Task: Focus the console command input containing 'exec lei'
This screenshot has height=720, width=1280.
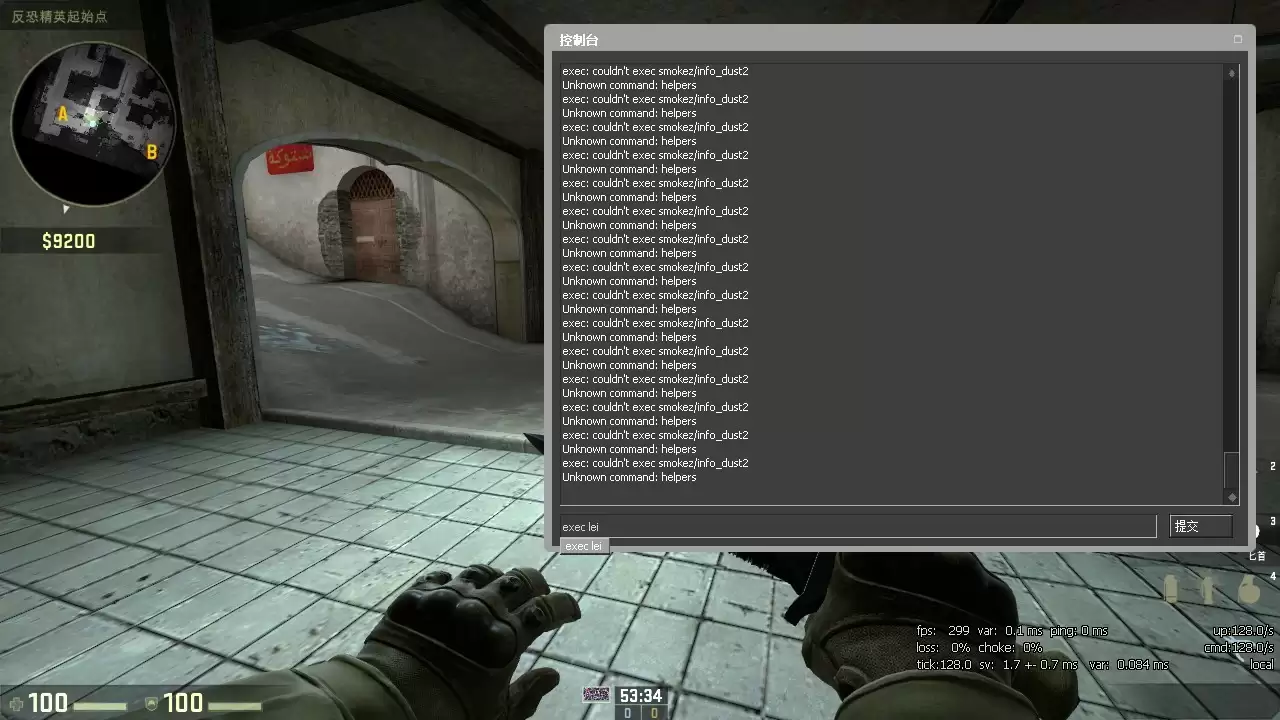Action: pyautogui.click(x=858, y=526)
